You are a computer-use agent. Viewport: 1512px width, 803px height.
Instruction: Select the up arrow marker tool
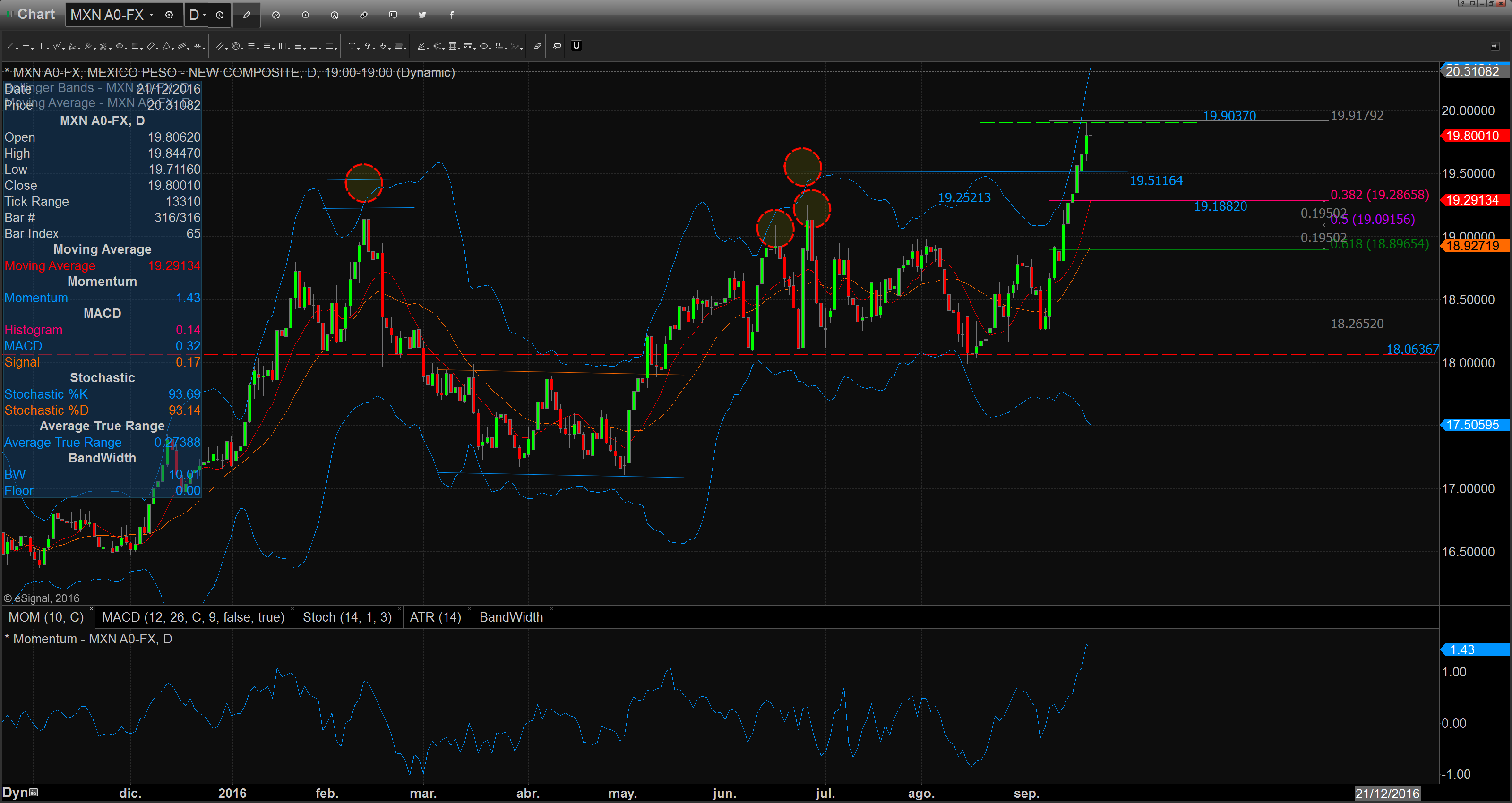(368, 46)
